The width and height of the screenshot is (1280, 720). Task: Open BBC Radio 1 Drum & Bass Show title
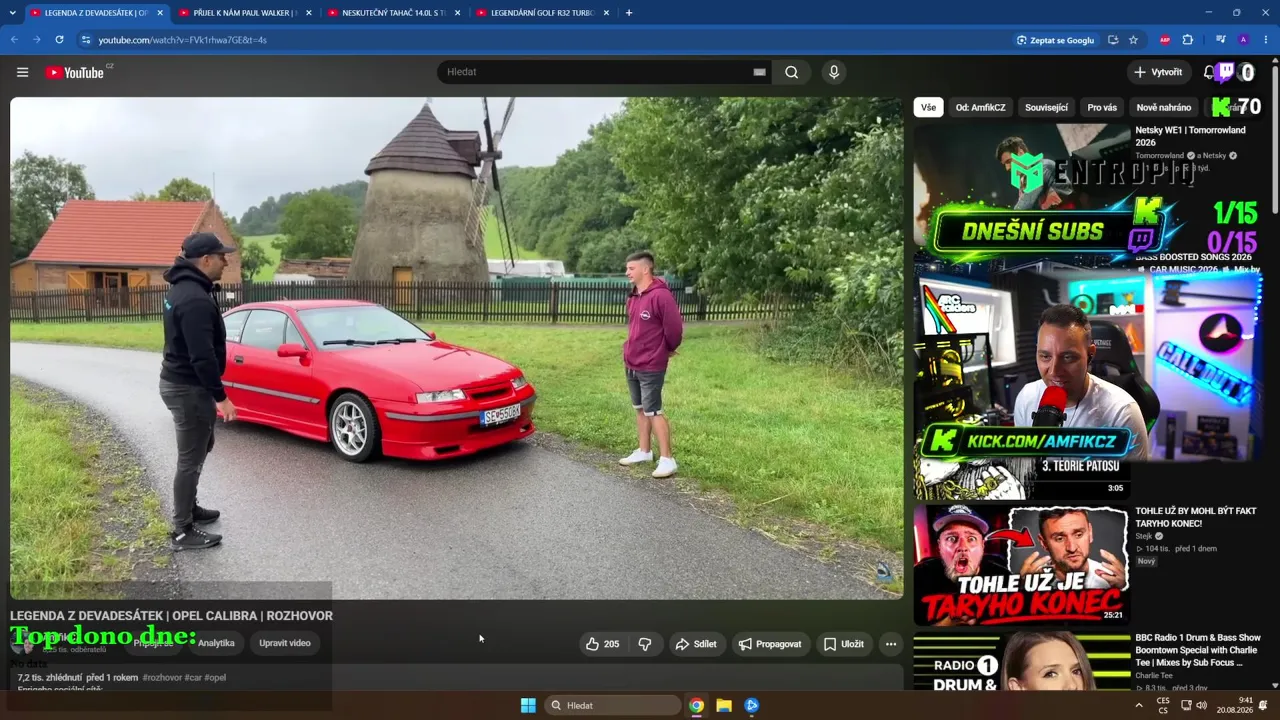point(1198,650)
